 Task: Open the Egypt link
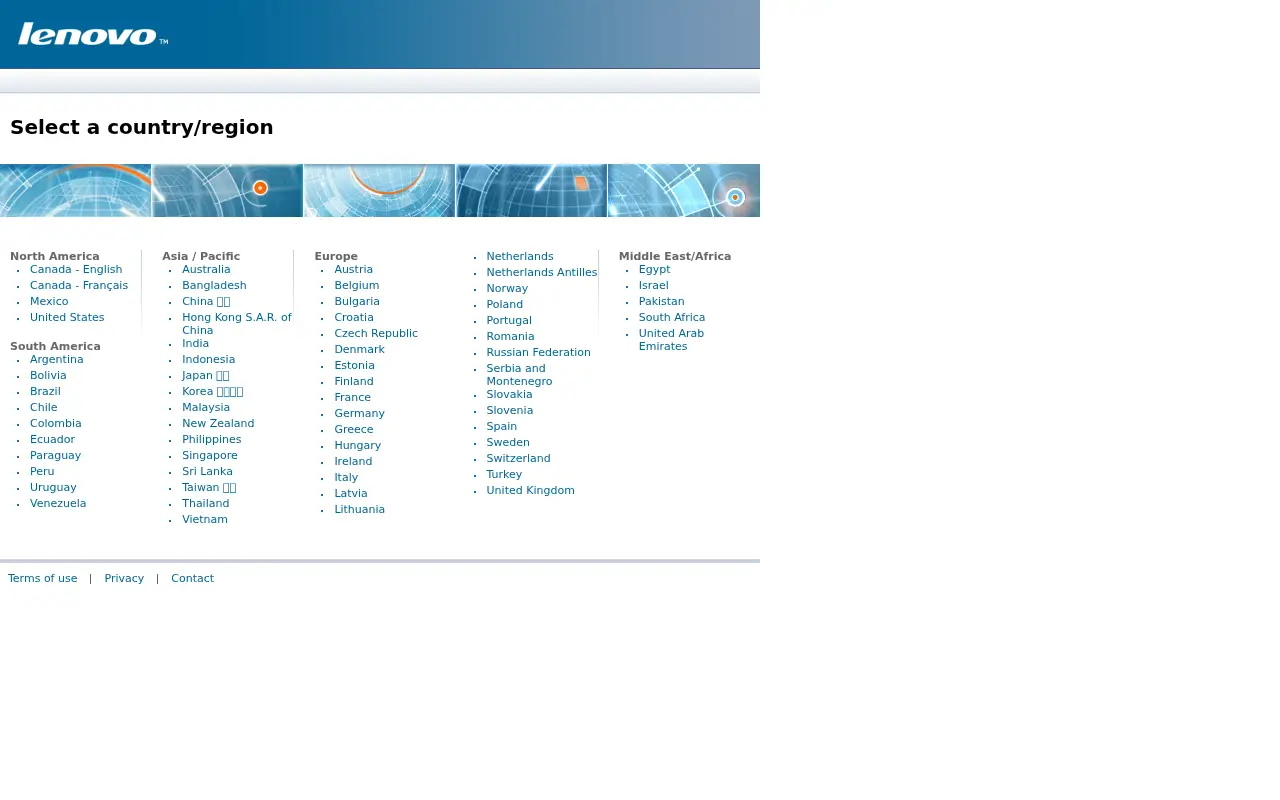tap(654, 269)
